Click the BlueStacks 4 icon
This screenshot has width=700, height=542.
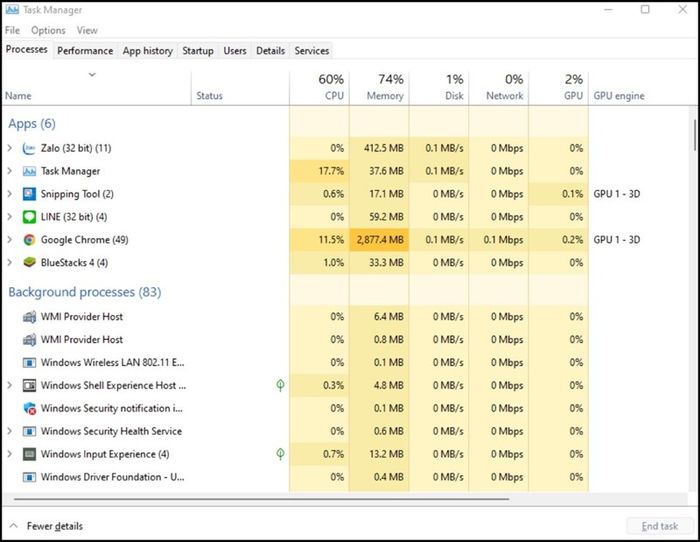[29, 263]
